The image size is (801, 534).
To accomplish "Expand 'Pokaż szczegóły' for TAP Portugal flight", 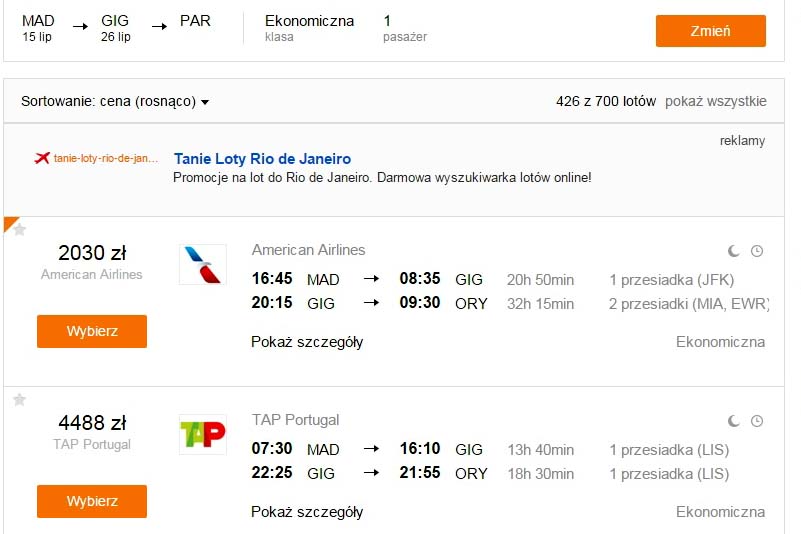I will [307, 512].
